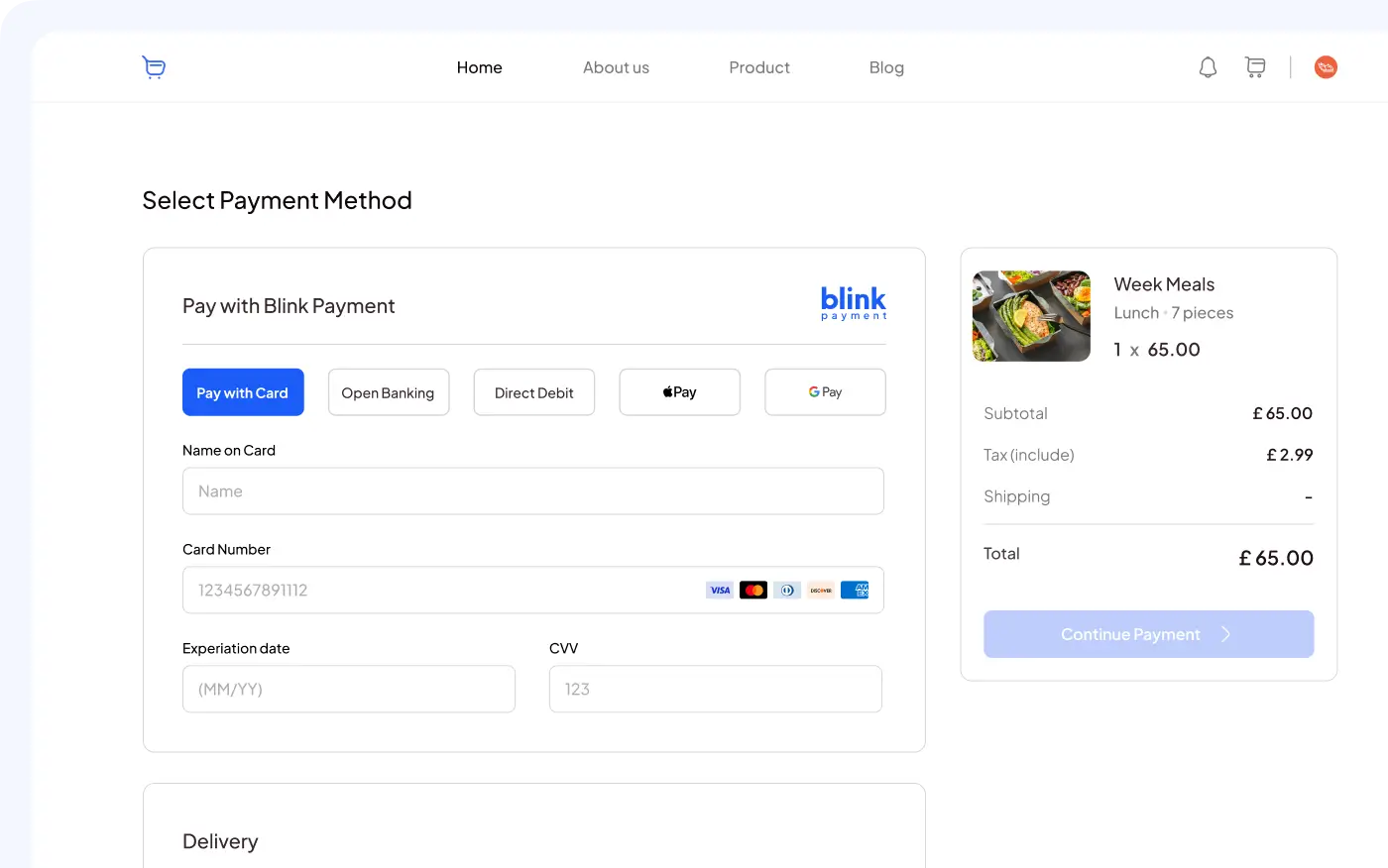Choose the Direct Debit method
Viewport: 1388px width, 868px height.
point(534,392)
